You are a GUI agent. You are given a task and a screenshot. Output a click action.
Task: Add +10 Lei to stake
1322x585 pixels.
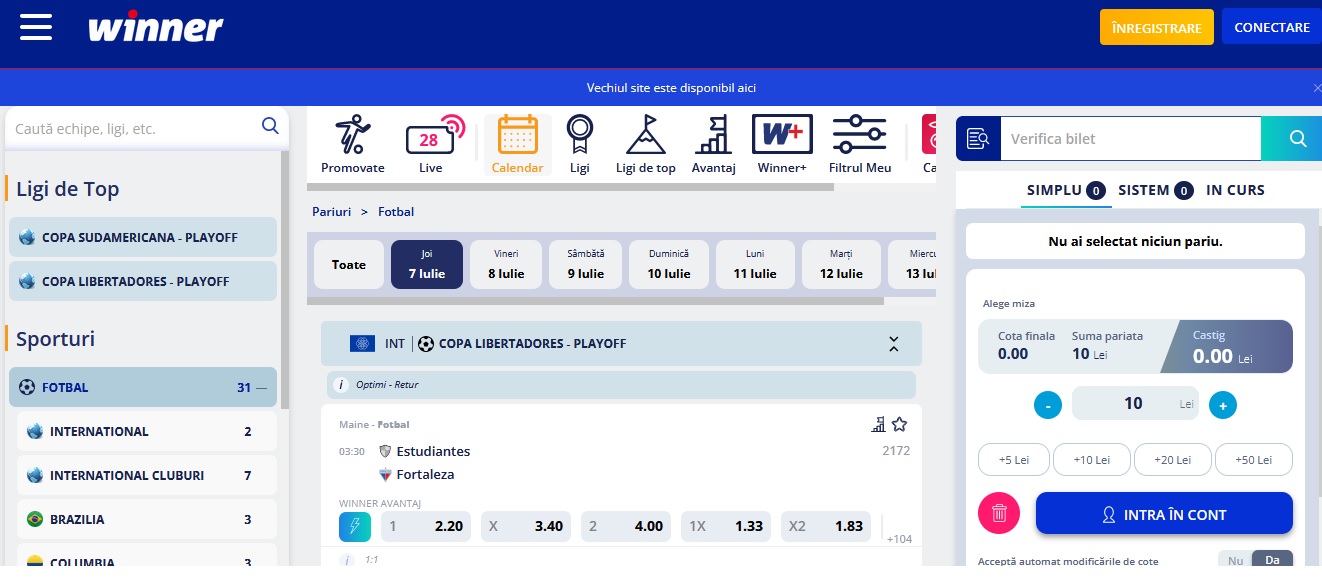point(1092,460)
